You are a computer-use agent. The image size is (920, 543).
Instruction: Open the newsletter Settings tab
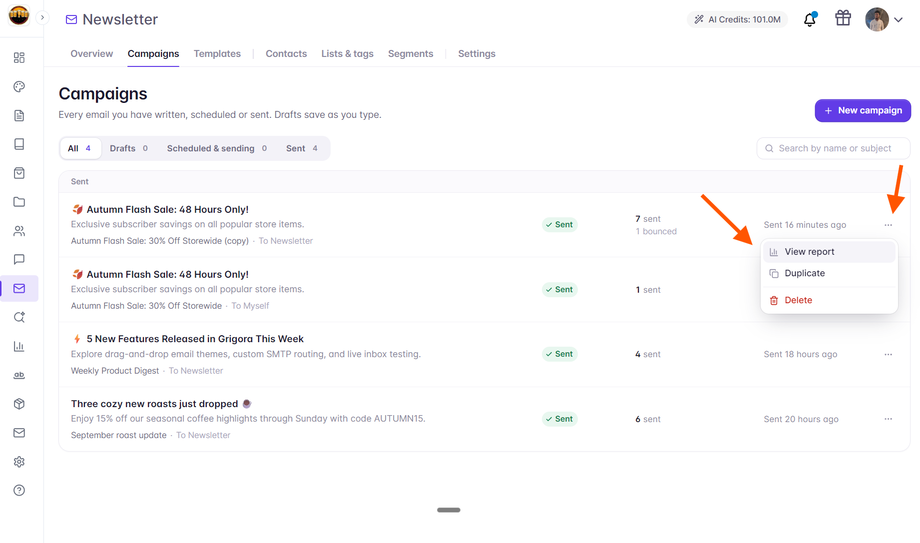tap(476, 53)
